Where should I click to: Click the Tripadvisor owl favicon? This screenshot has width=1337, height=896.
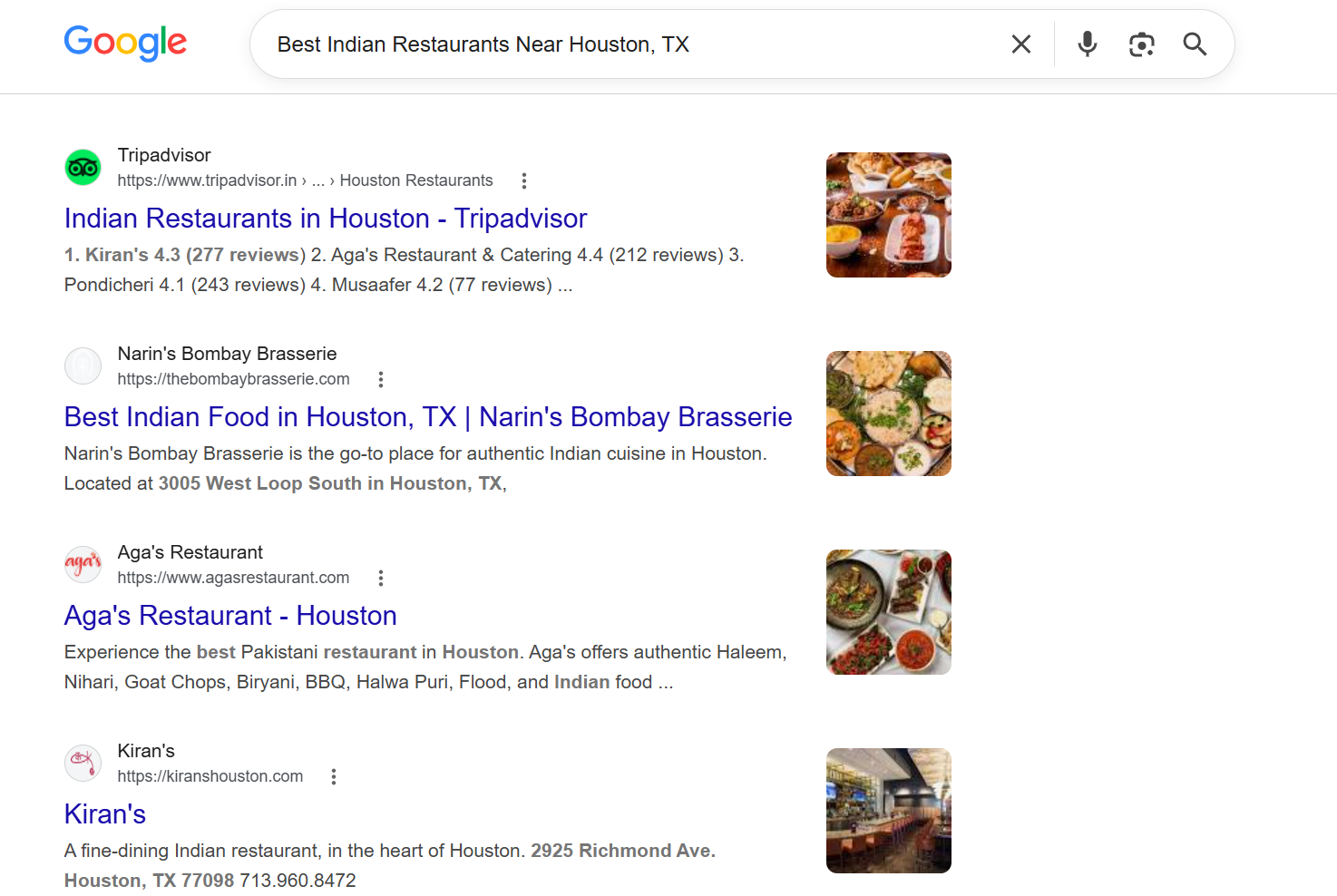(x=83, y=168)
